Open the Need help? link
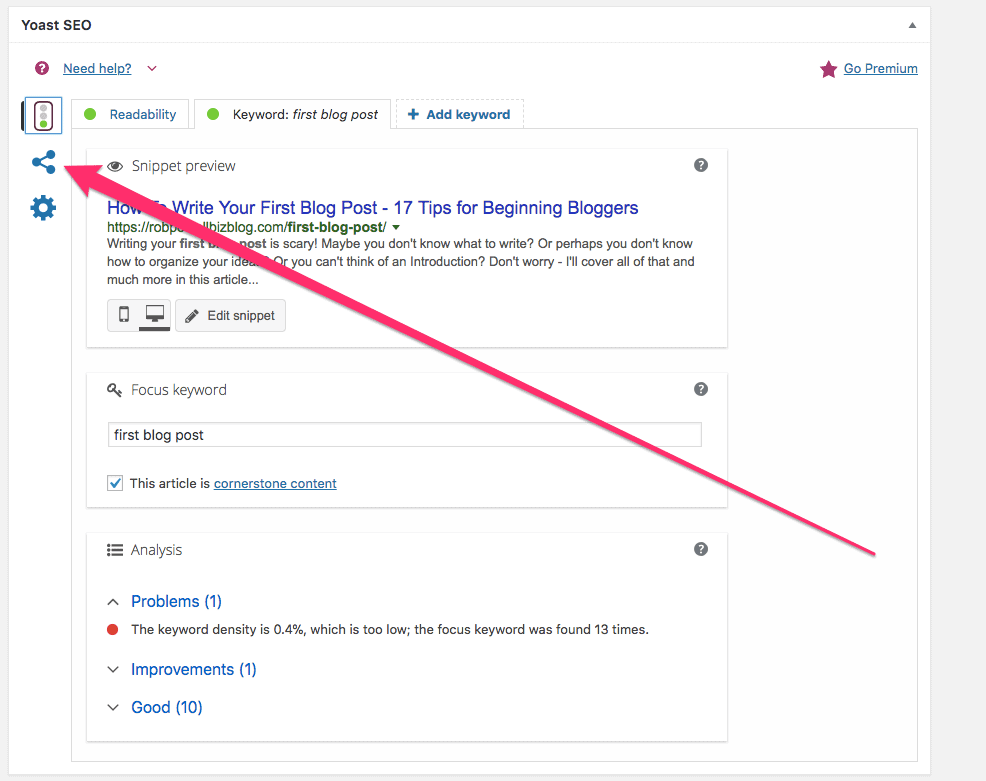986x781 pixels. (97, 68)
